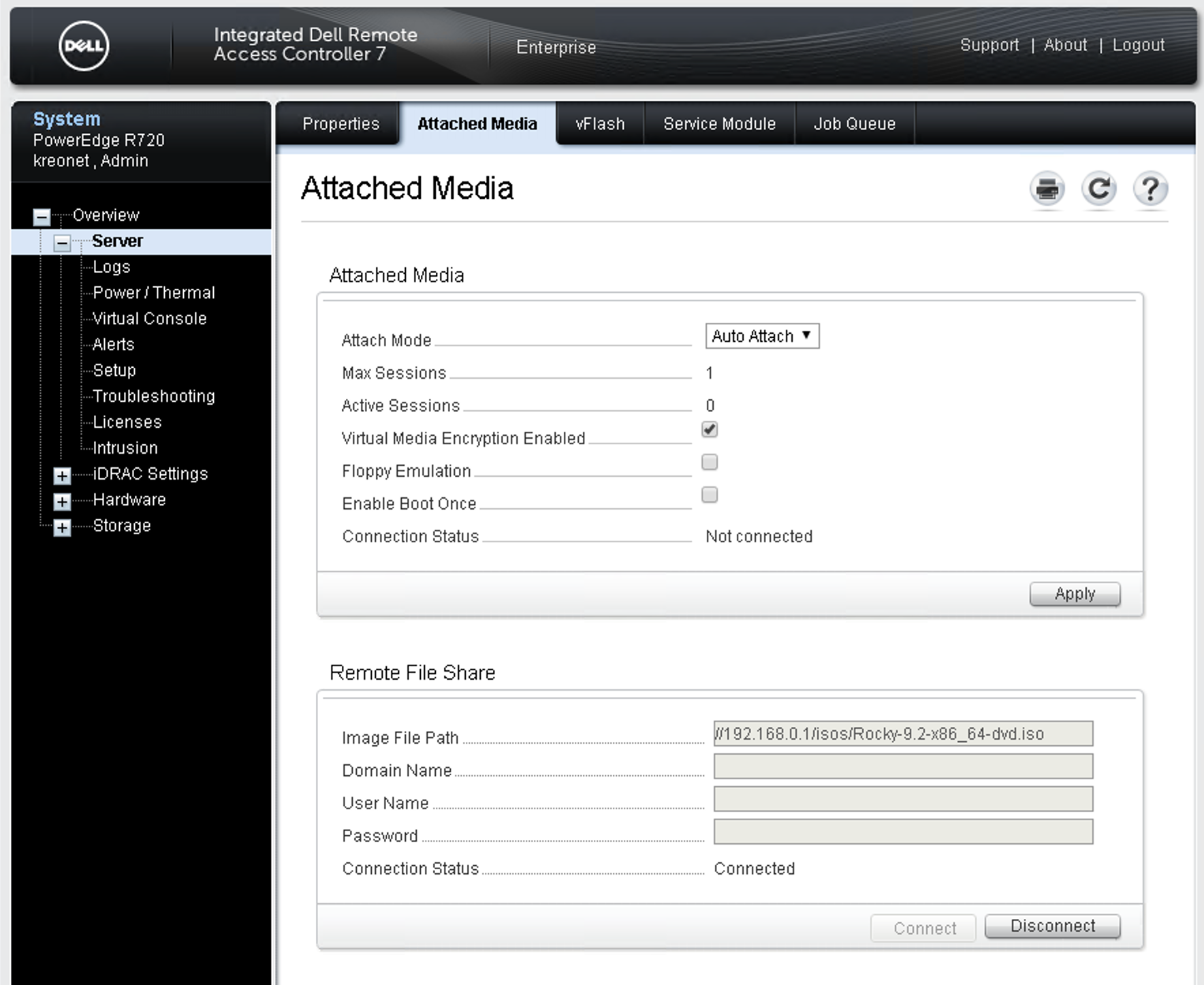Check the Enable Boot Once box
This screenshot has width=1204, height=985.
click(x=710, y=495)
